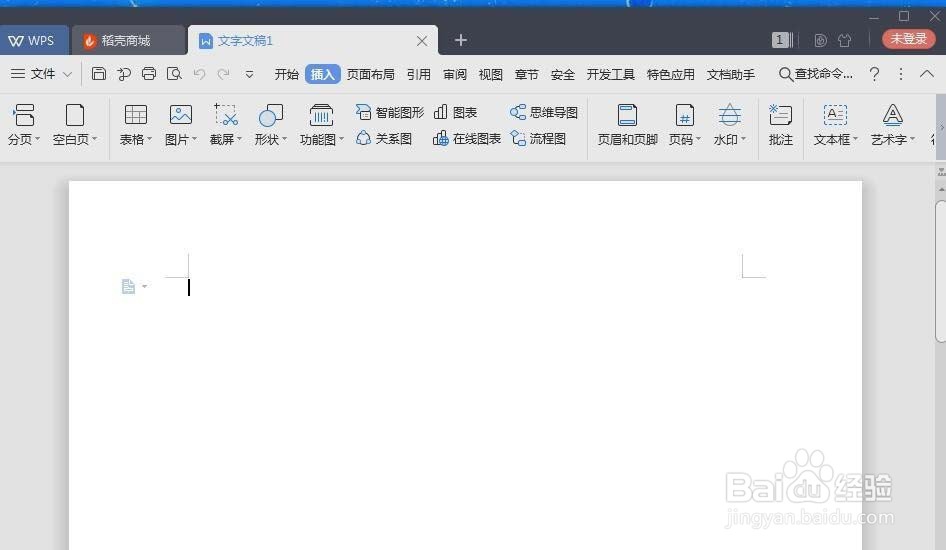The height and width of the screenshot is (550, 946).
Task: Open the more options dots menu
Action: coord(901,74)
